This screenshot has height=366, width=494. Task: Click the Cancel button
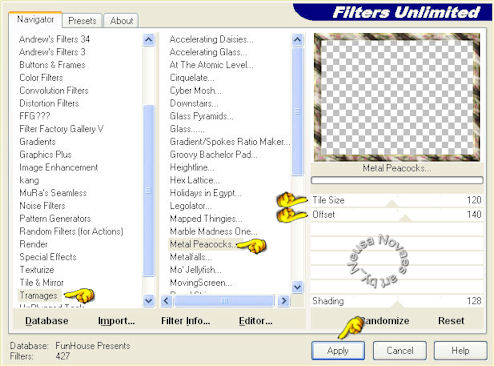coord(400,351)
